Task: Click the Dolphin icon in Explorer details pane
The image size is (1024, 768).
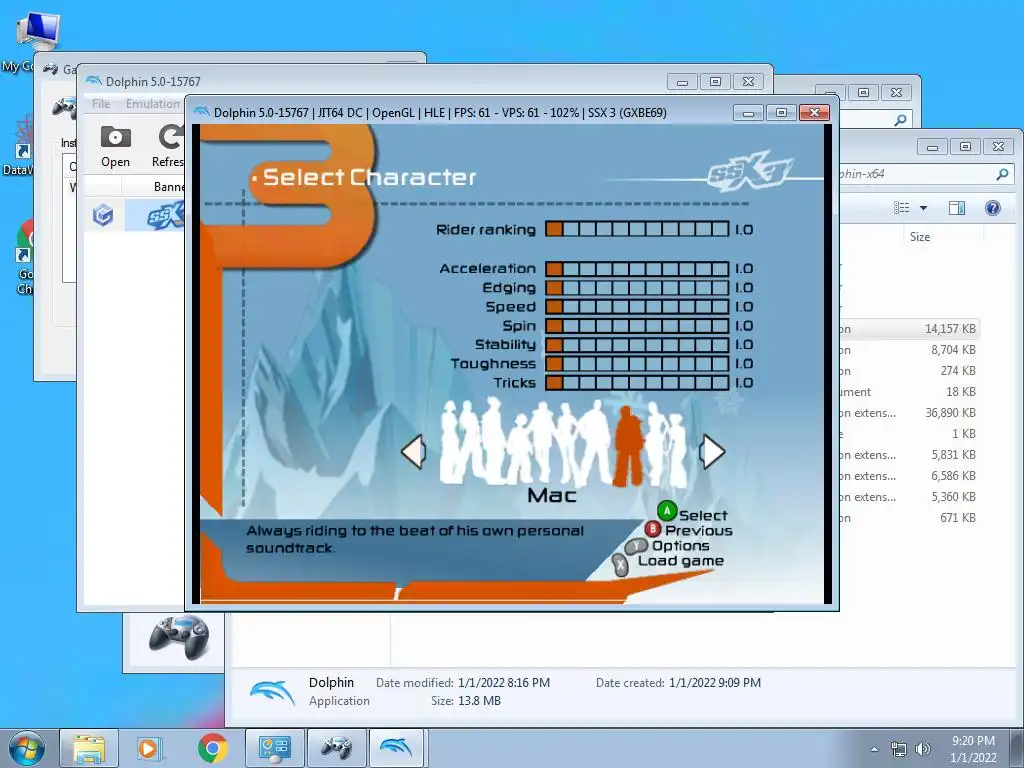Action: (x=272, y=692)
